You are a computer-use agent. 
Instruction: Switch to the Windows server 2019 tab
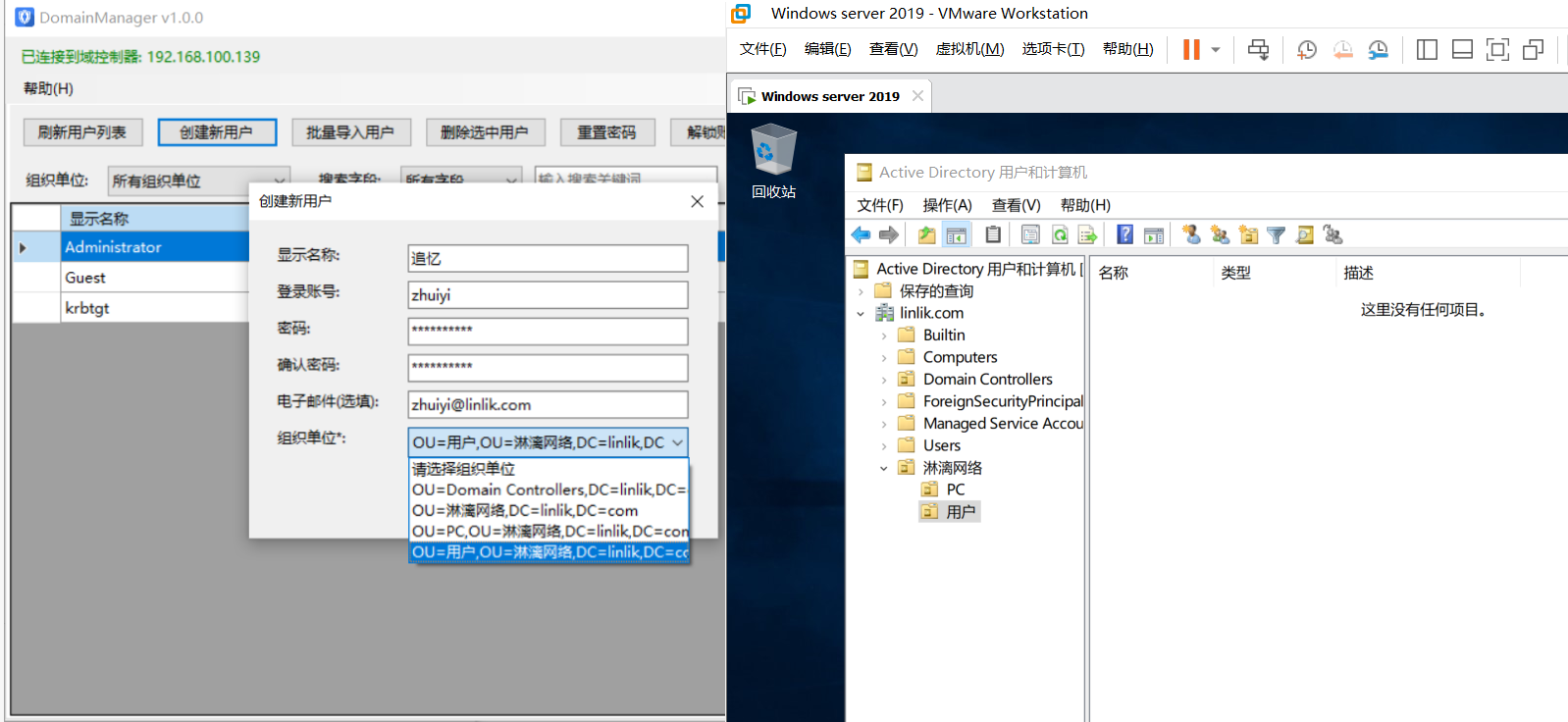tap(830, 96)
